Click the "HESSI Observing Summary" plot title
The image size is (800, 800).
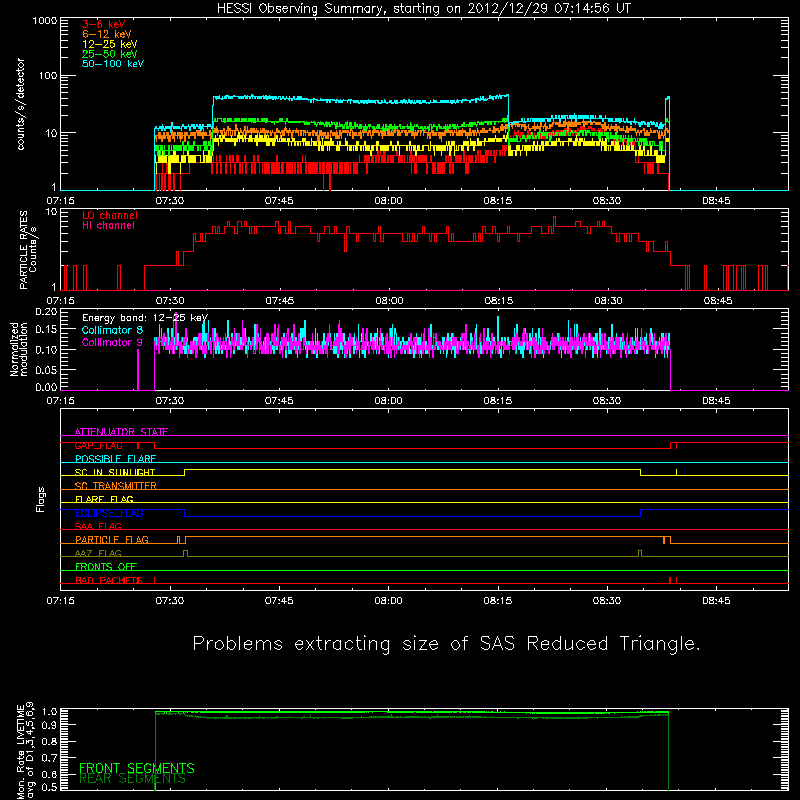(424, 8)
